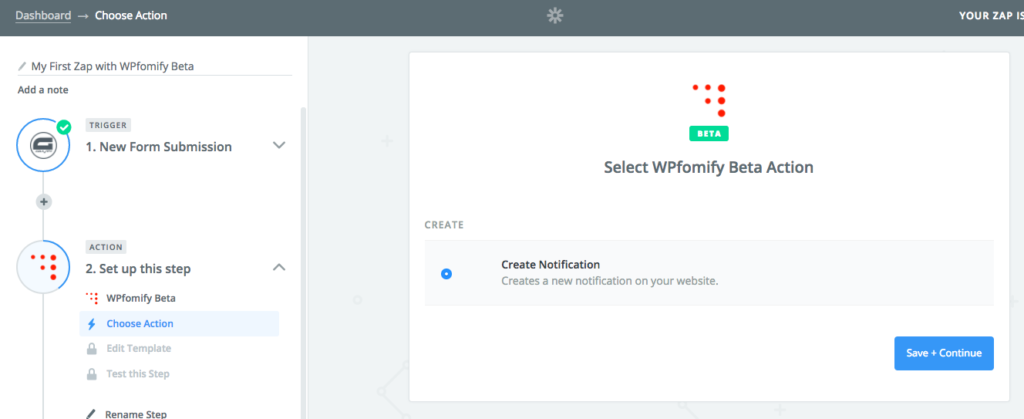Click the small WPfomify Beta dots icon
Screen dimensions: 1024x419
tap(92, 298)
